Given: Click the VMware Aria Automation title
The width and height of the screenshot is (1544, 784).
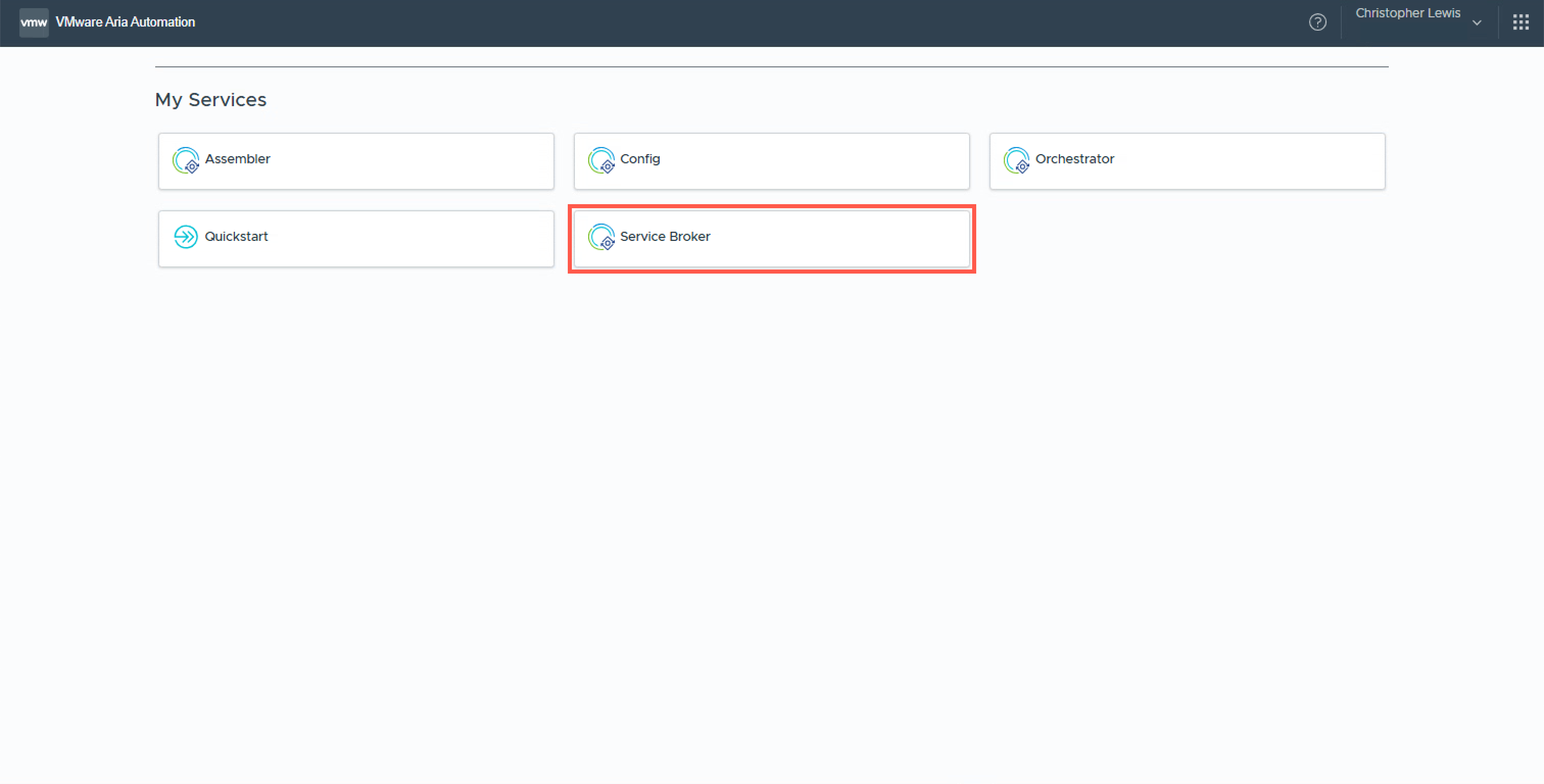Looking at the screenshot, I should pos(125,22).
